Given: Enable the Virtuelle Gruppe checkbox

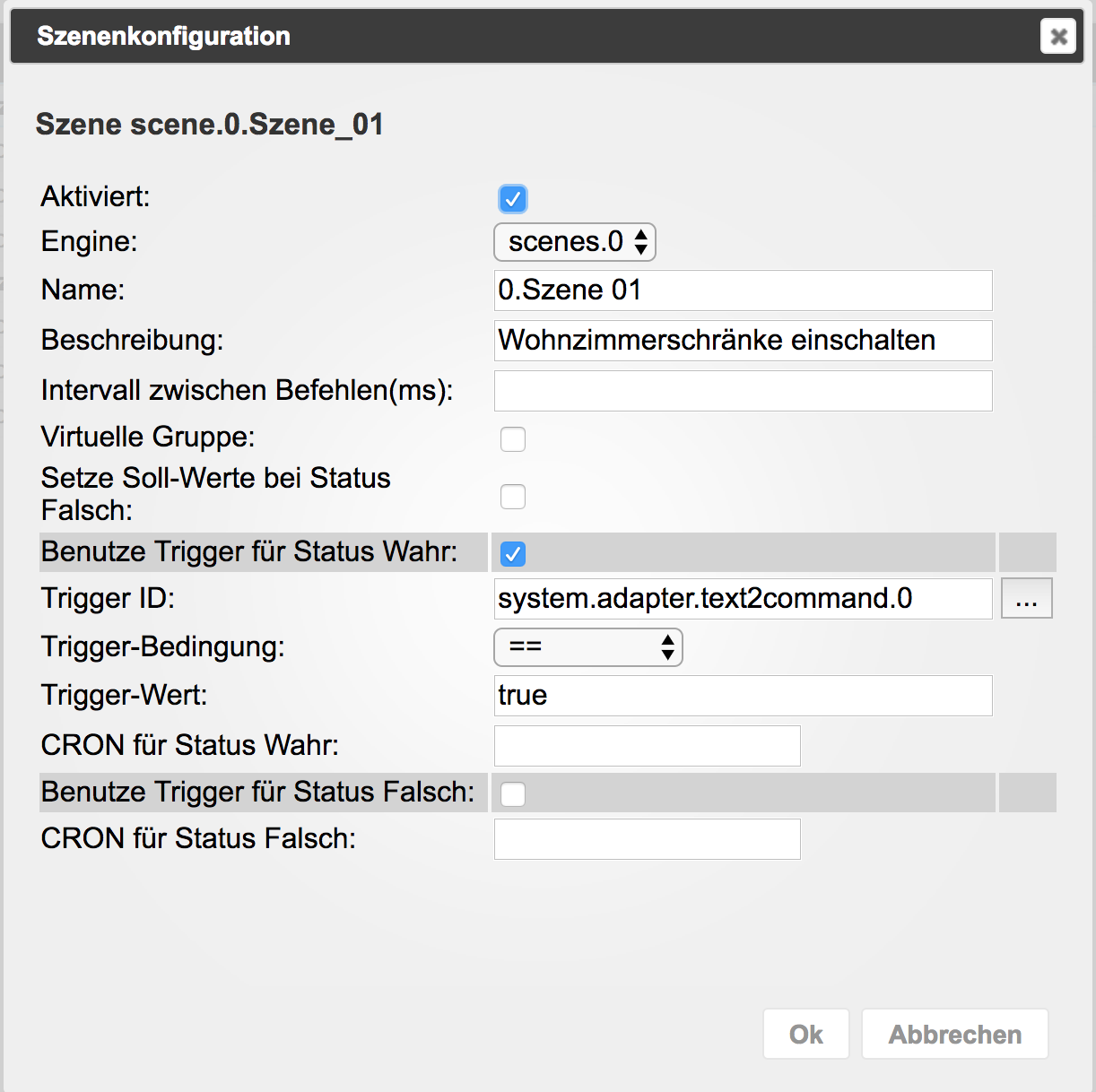Looking at the screenshot, I should click(x=513, y=439).
